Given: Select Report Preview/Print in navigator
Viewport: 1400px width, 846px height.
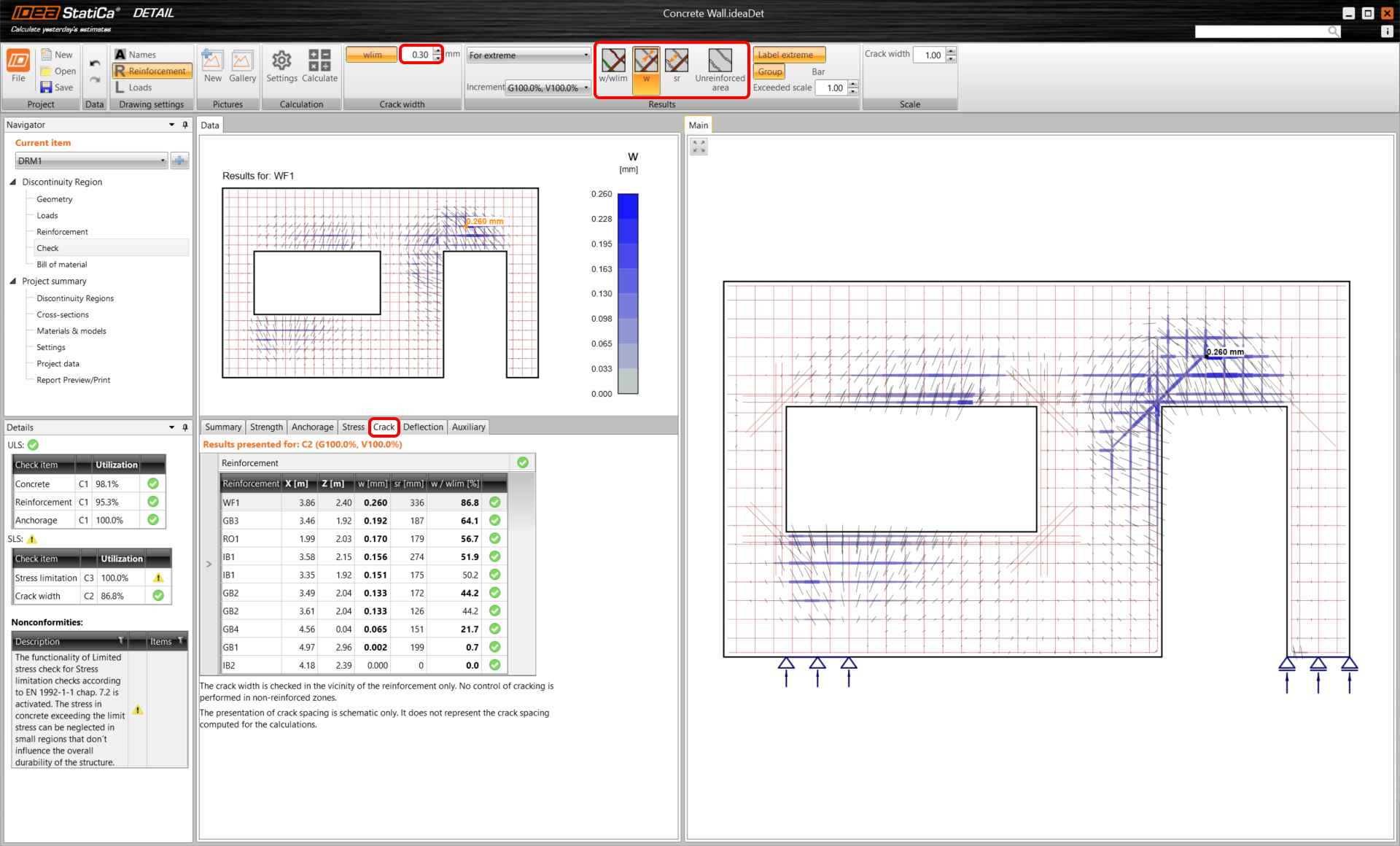Looking at the screenshot, I should tap(73, 380).
